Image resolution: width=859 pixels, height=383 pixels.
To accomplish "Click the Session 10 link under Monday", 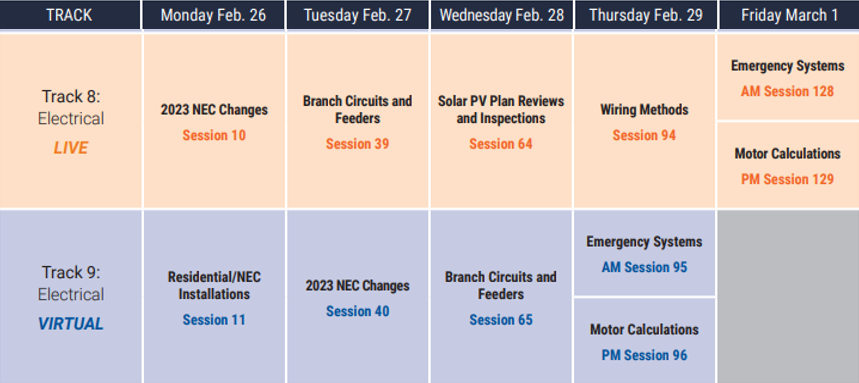I will point(214,135).
